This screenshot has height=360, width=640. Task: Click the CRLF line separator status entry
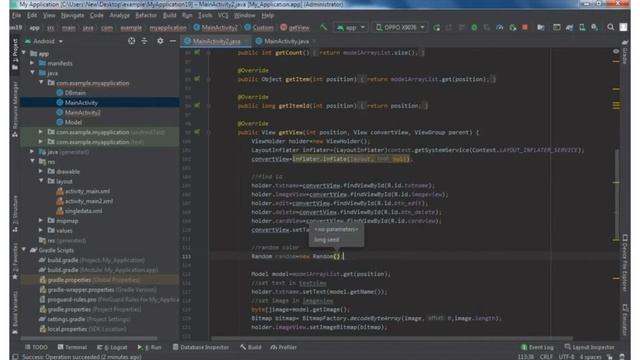546,357
